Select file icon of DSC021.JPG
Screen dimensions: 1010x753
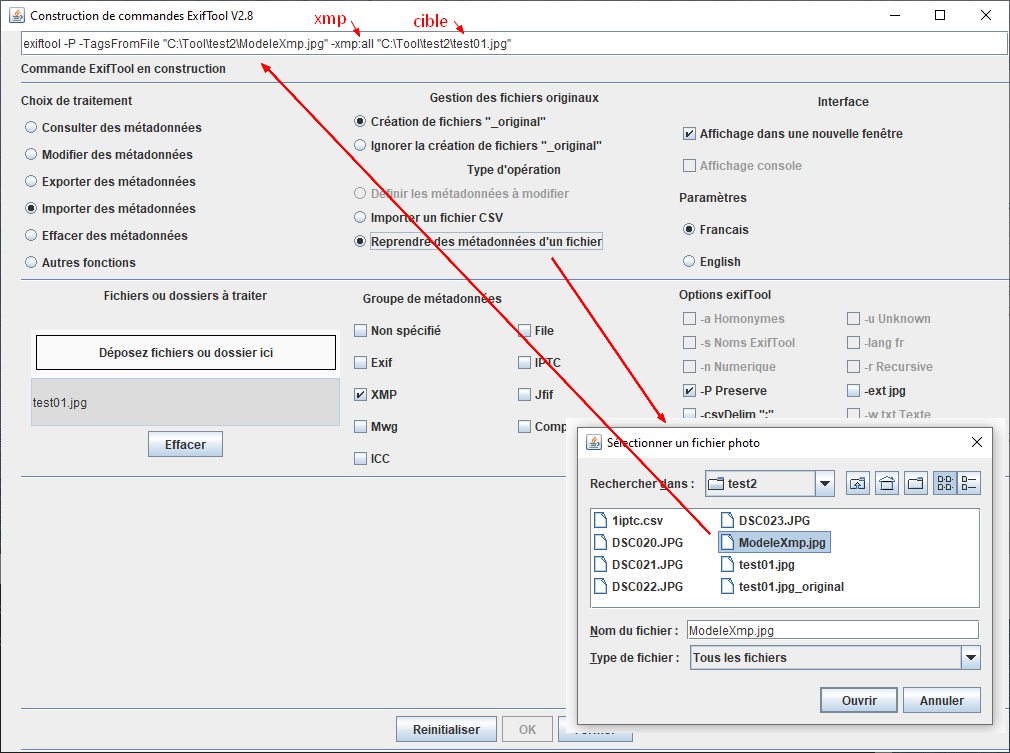click(600, 564)
